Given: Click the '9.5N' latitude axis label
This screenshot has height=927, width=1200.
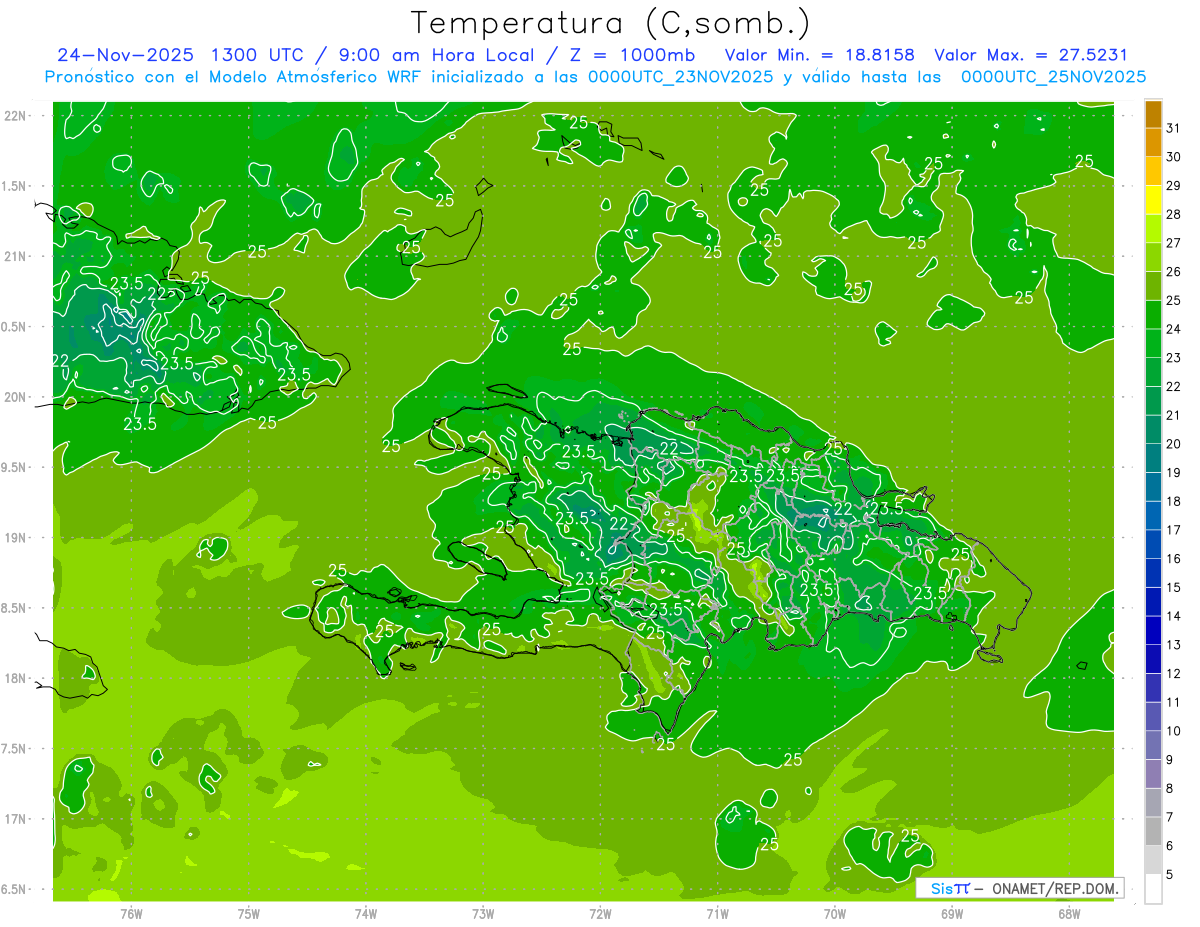Looking at the screenshot, I should click(x=15, y=468).
